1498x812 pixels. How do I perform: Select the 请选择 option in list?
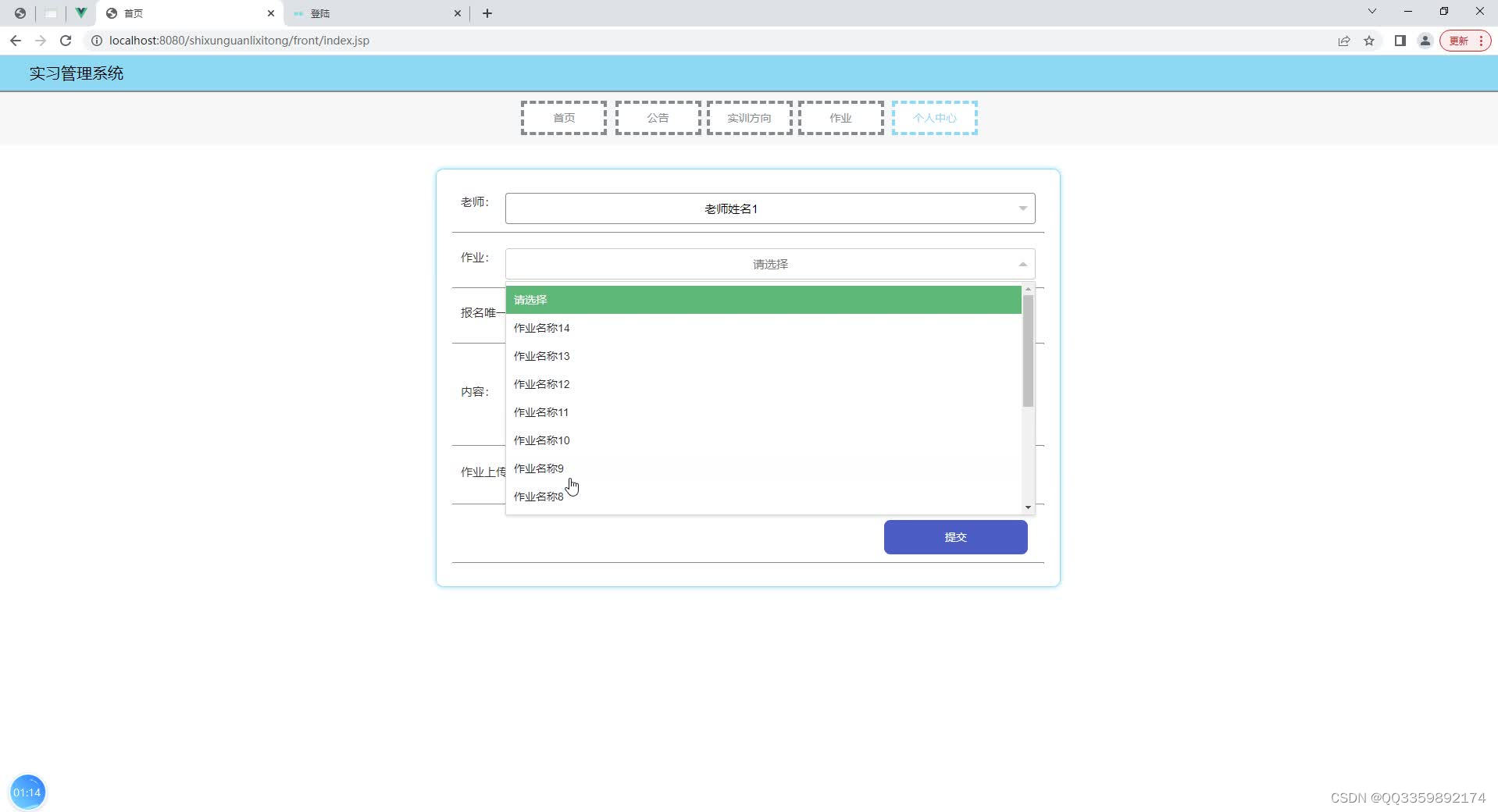point(764,300)
